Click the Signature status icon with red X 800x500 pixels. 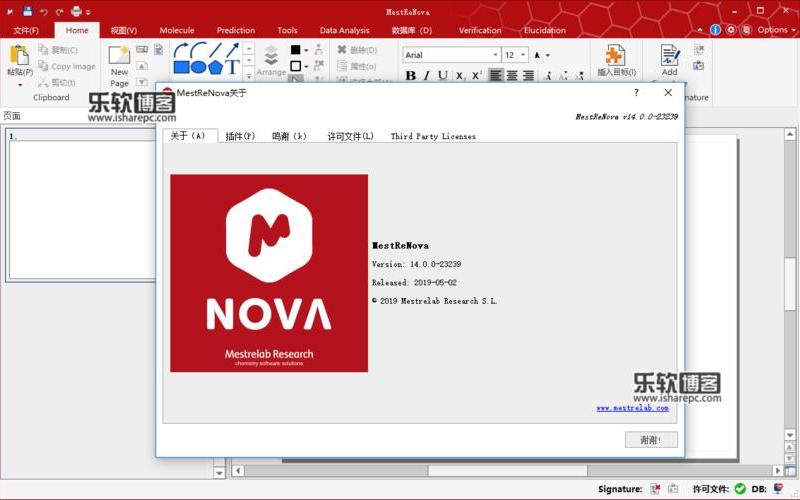[656, 489]
